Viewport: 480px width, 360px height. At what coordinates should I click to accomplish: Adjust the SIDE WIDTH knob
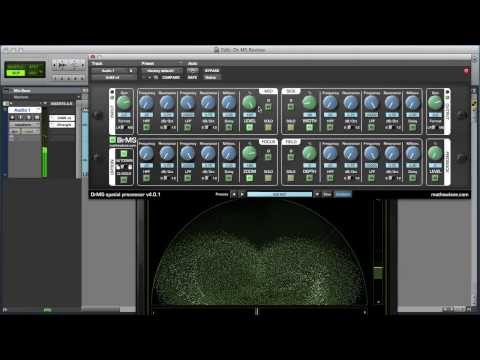coord(309,103)
